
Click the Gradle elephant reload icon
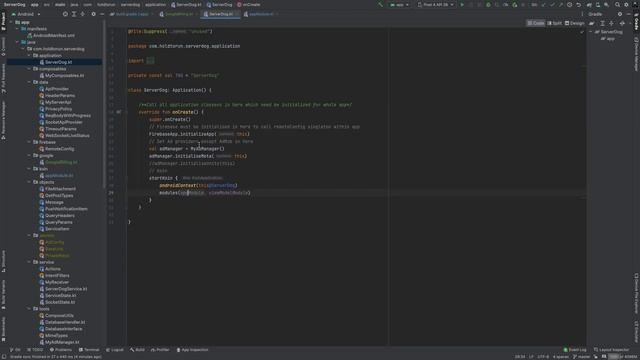click(x=591, y=23)
